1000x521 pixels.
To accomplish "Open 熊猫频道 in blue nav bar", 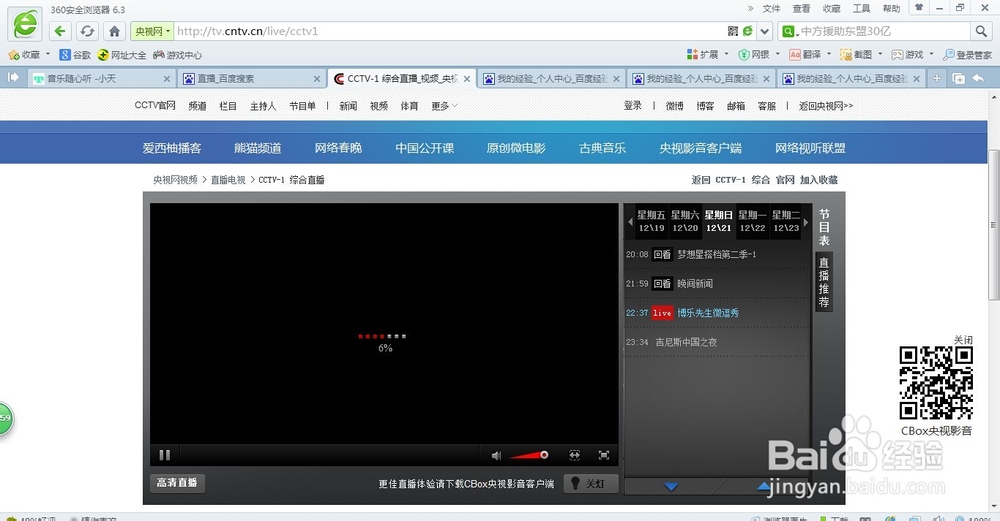I will [x=258, y=148].
